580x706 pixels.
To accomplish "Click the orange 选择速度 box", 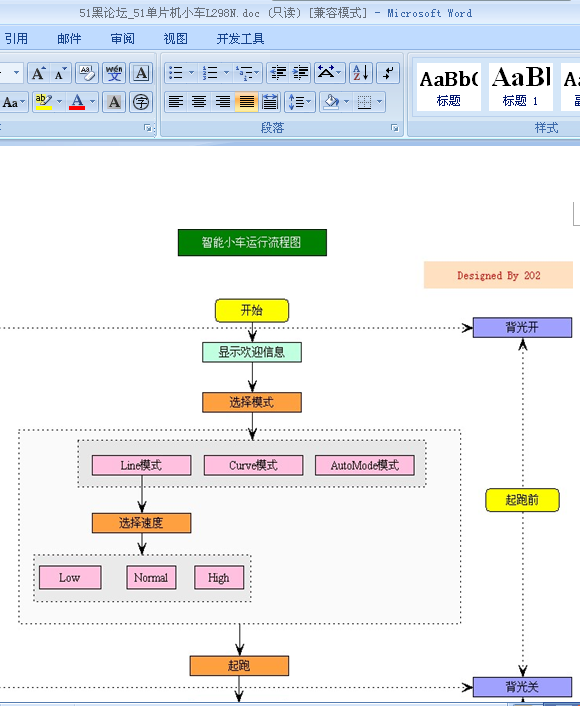I will [141, 523].
